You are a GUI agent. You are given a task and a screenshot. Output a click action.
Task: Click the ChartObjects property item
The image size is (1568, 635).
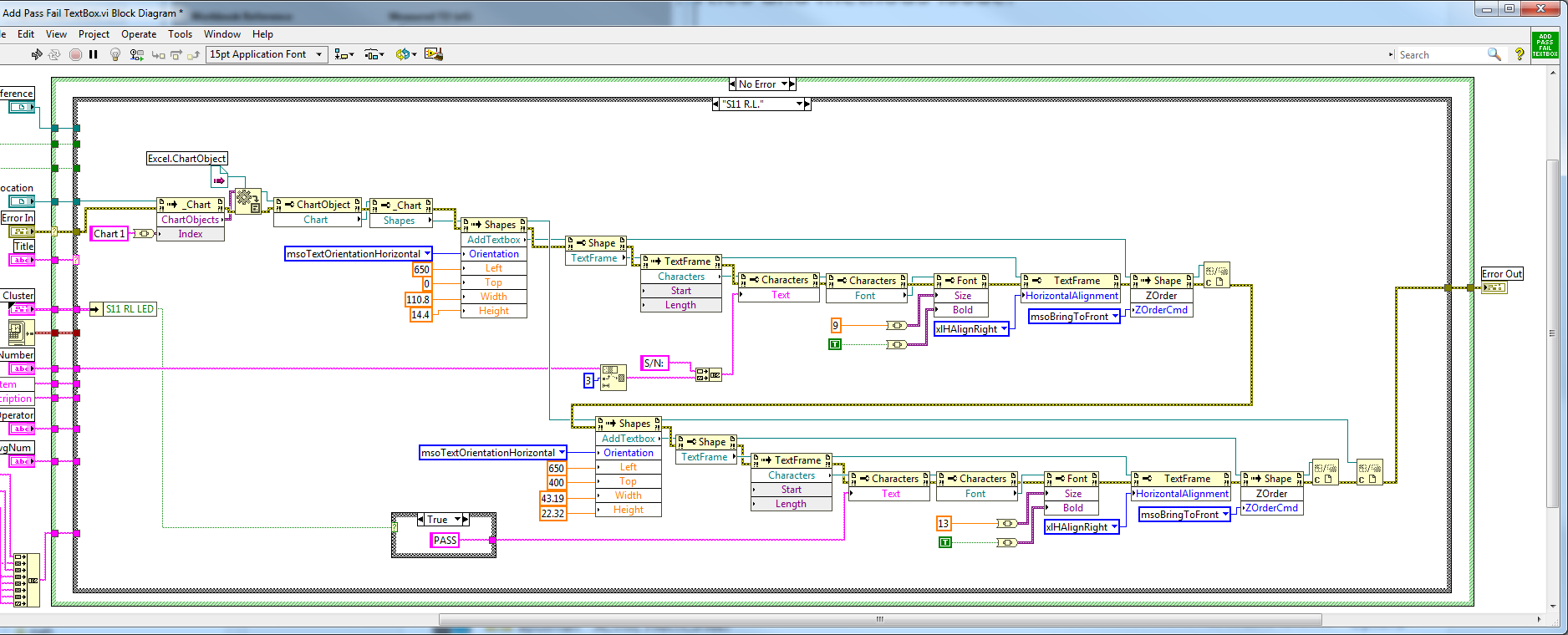point(191,220)
